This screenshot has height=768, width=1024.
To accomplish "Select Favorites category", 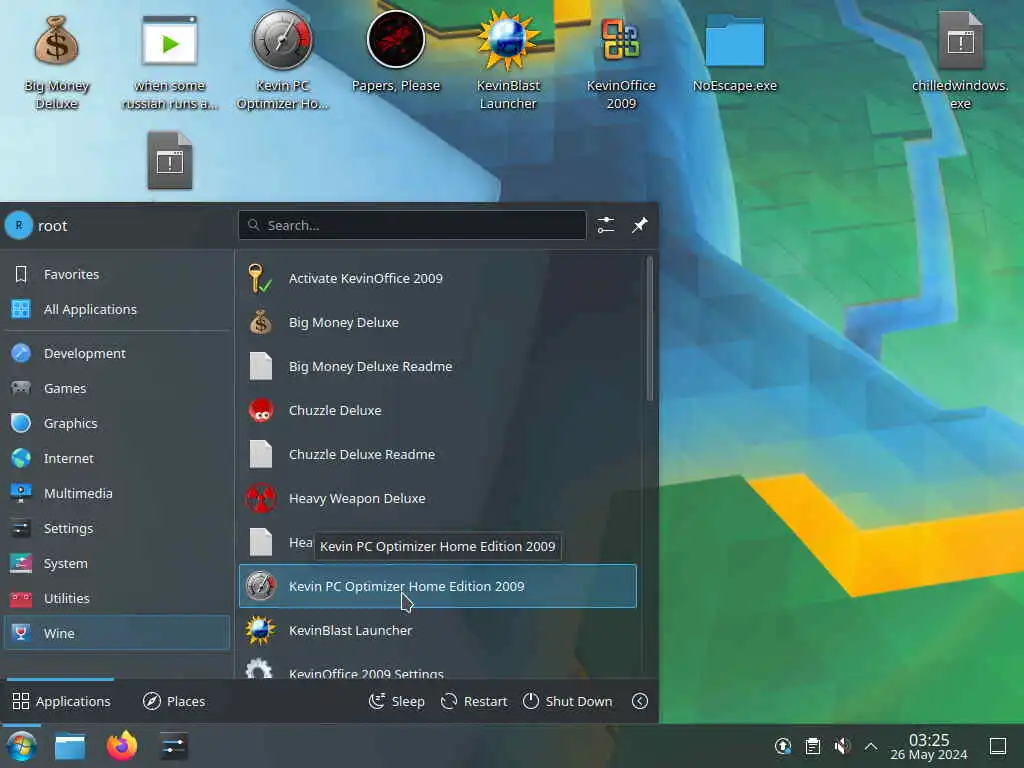I will (x=117, y=274).
